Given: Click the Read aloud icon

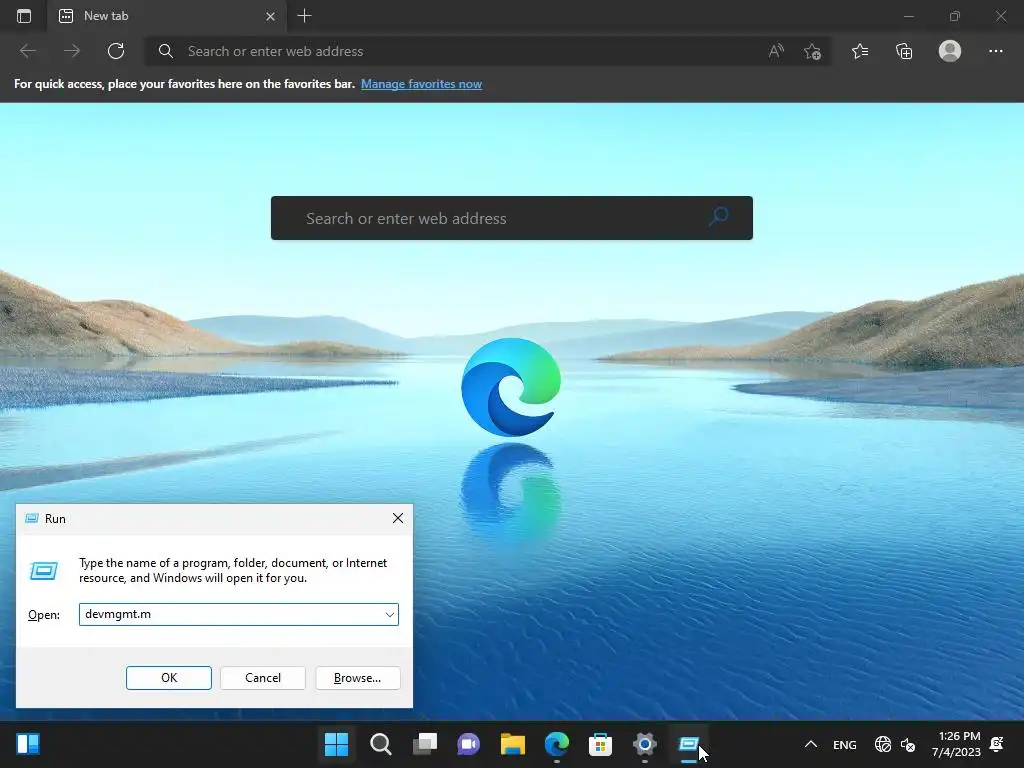Looking at the screenshot, I should (776, 51).
